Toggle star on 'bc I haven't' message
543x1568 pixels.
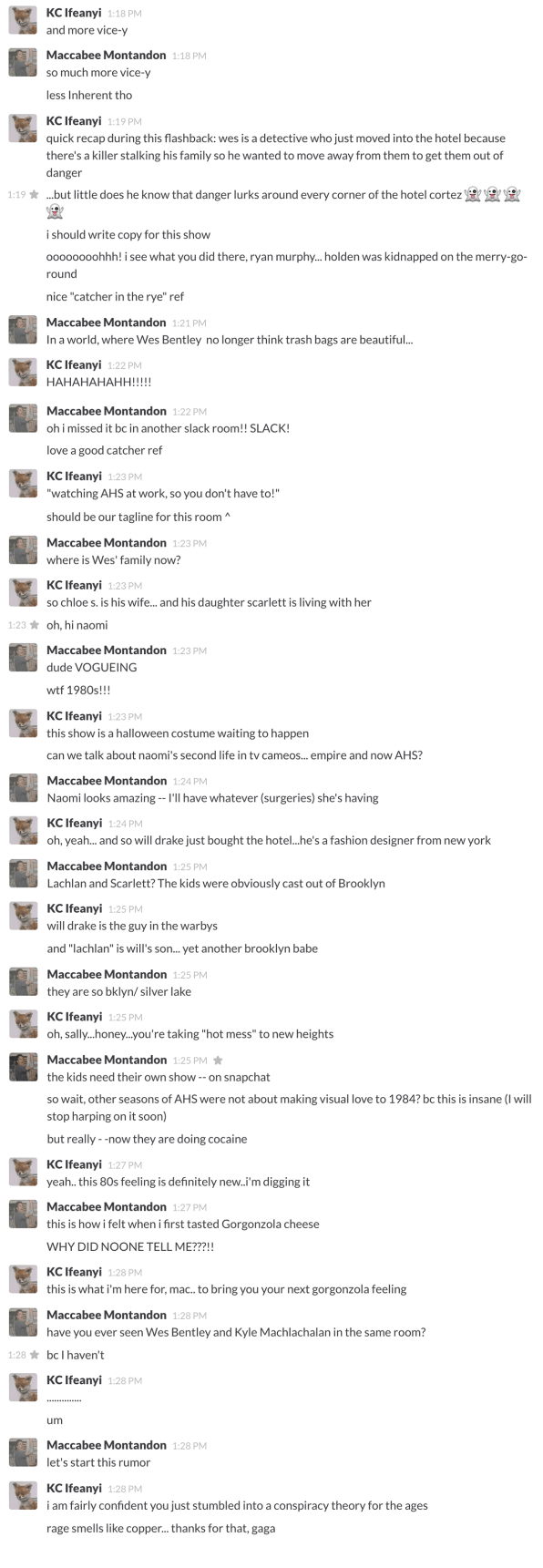pyautogui.click(x=35, y=1355)
